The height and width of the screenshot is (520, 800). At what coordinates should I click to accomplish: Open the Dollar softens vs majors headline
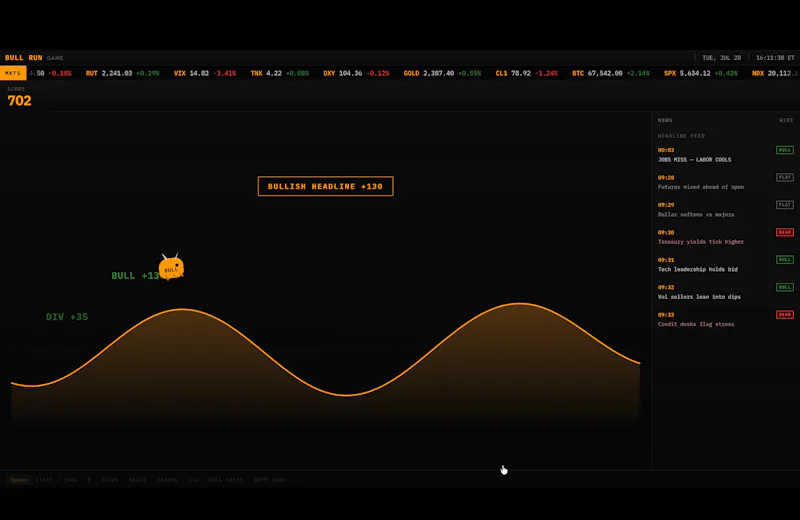pyautogui.click(x=696, y=214)
